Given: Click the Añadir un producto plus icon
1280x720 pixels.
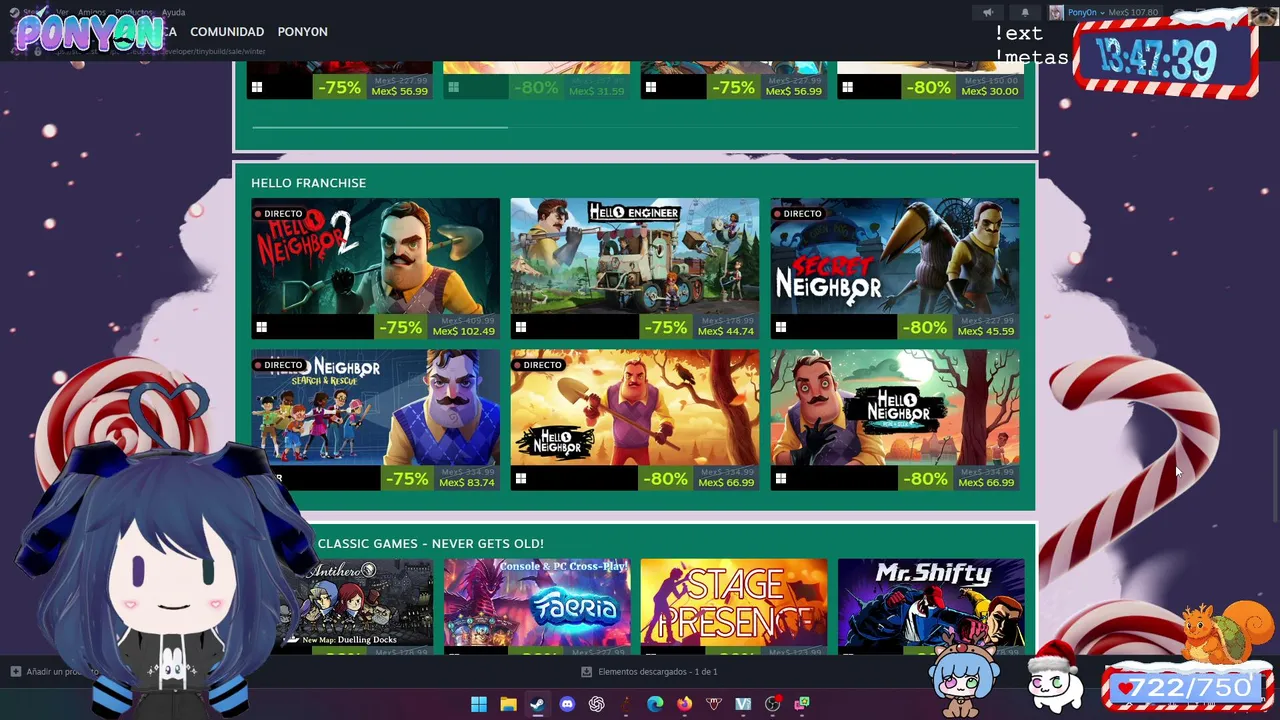Looking at the screenshot, I should [x=15, y=672].
